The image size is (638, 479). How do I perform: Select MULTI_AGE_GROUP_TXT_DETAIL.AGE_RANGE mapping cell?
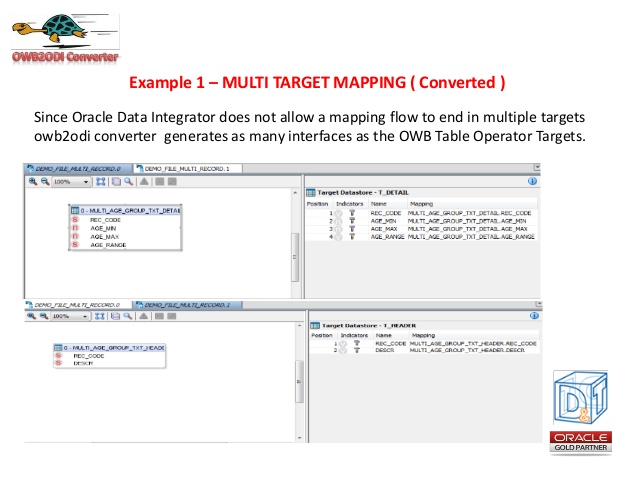(x=471, y=236)
